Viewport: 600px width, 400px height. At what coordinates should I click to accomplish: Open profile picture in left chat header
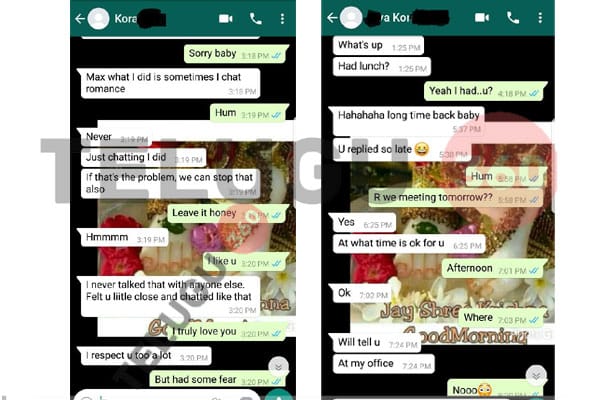pyautogui.click(x=99, y=18)
